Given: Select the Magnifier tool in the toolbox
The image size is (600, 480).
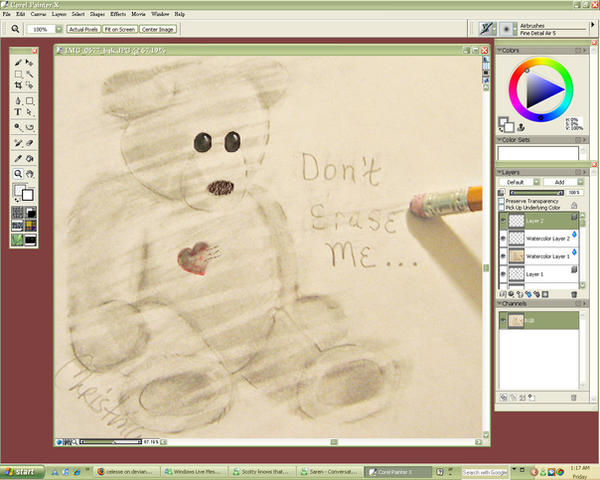Looking at the screenshot, I should pos(18,174).
